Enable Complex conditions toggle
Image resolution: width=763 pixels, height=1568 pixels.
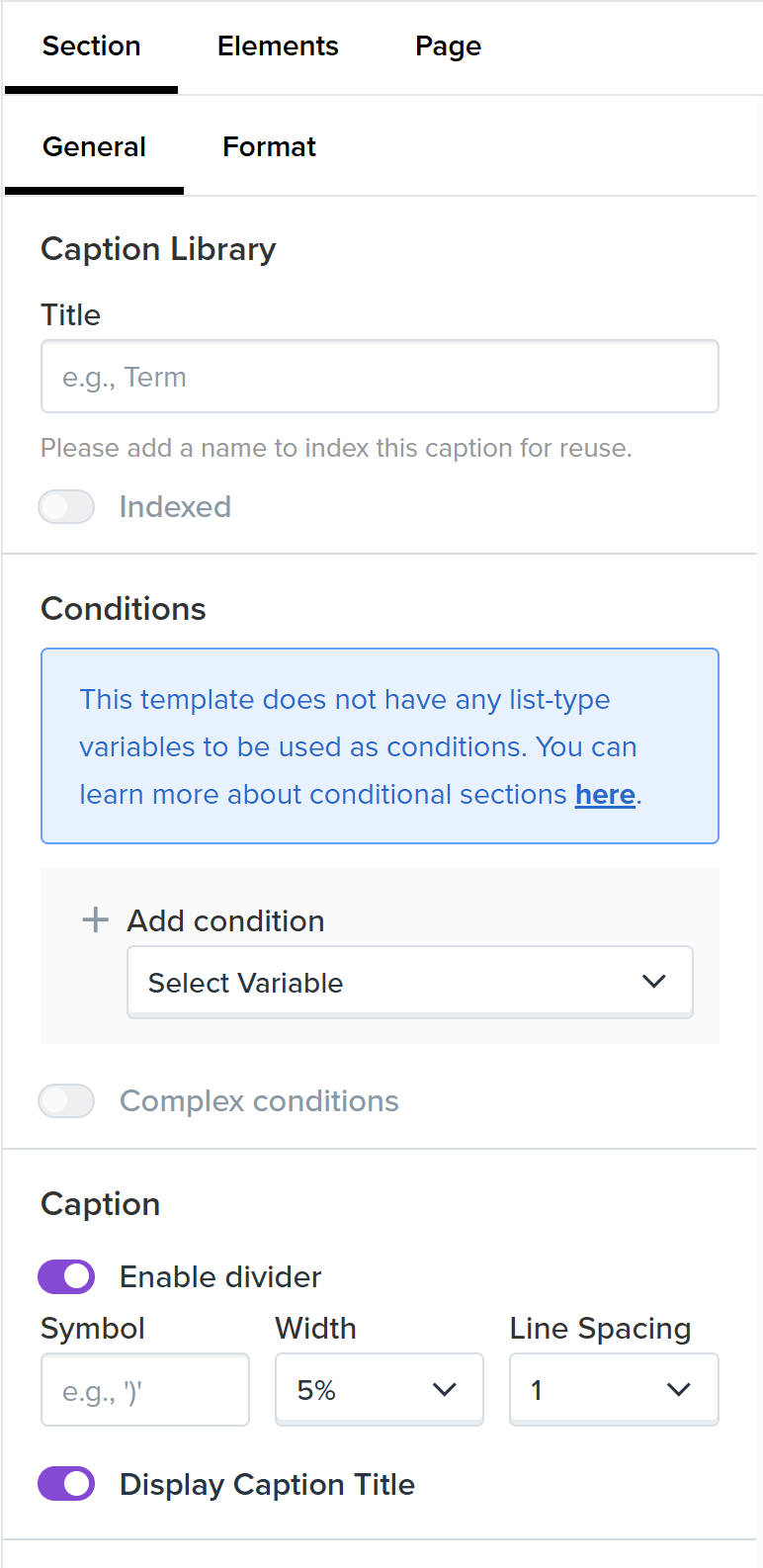pyautogui.click(x=66, y=1101)
